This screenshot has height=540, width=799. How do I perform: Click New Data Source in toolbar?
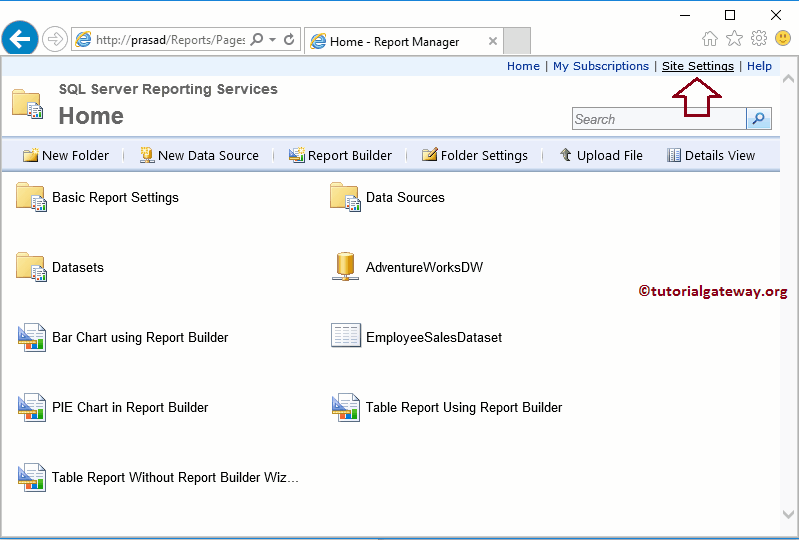(x=199, y=155)
